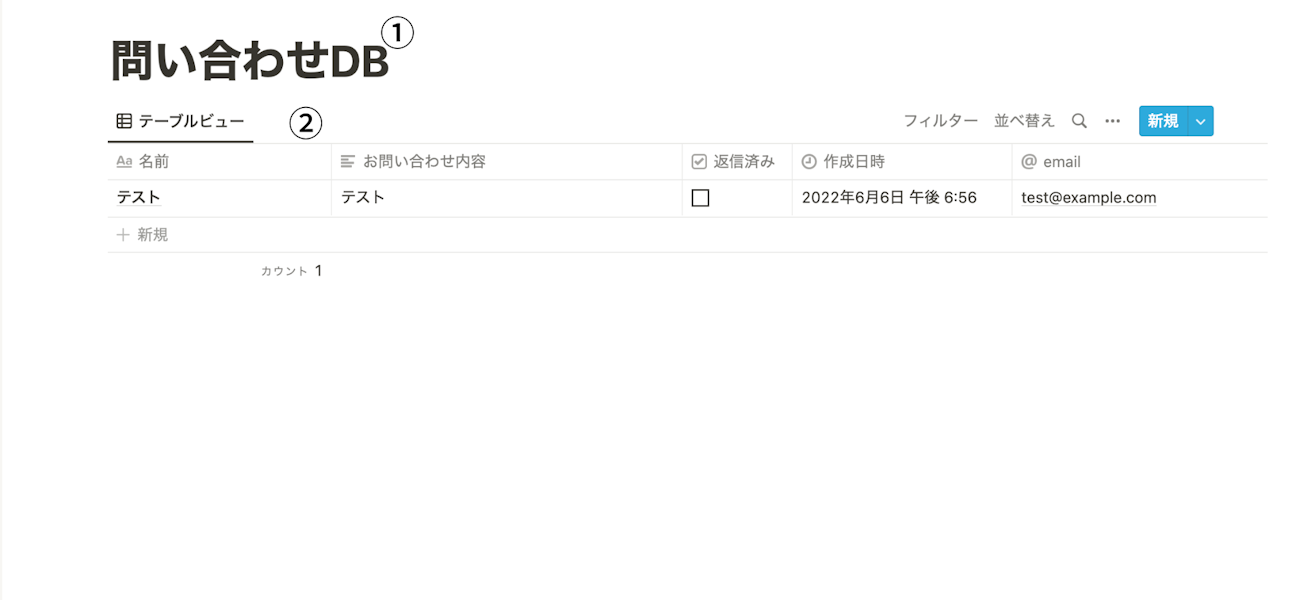Image resolution: width=1315 pixels, height=600 pixels.
Task: Click the 問い合わせDB page title
Action: click(249, 62)
